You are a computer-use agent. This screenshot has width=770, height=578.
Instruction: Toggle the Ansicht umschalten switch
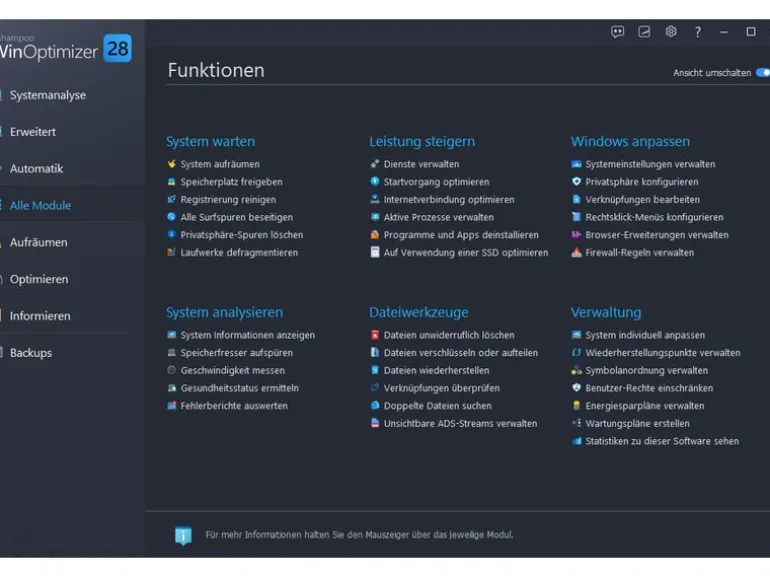763,73
